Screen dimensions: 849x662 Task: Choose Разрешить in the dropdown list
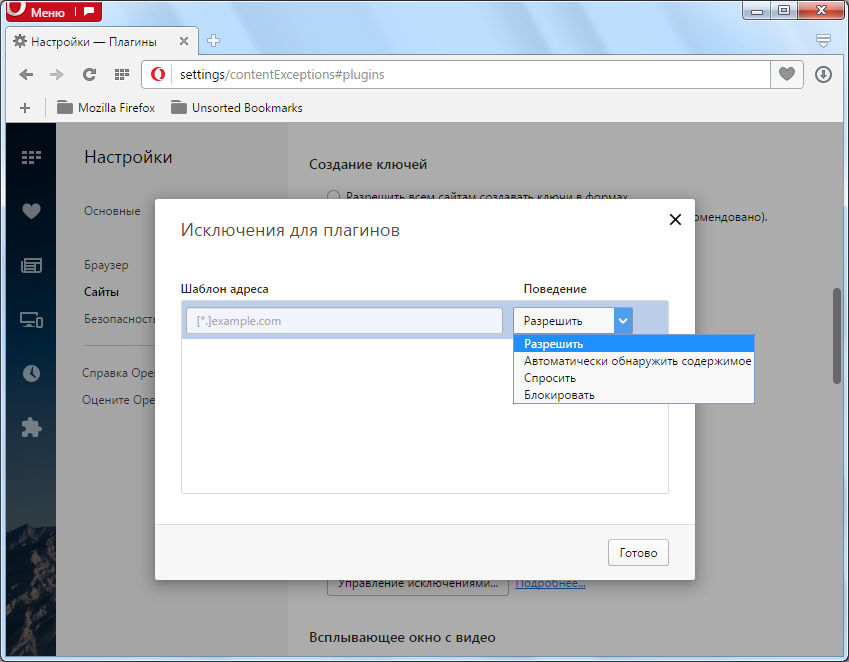pos(634,344)
